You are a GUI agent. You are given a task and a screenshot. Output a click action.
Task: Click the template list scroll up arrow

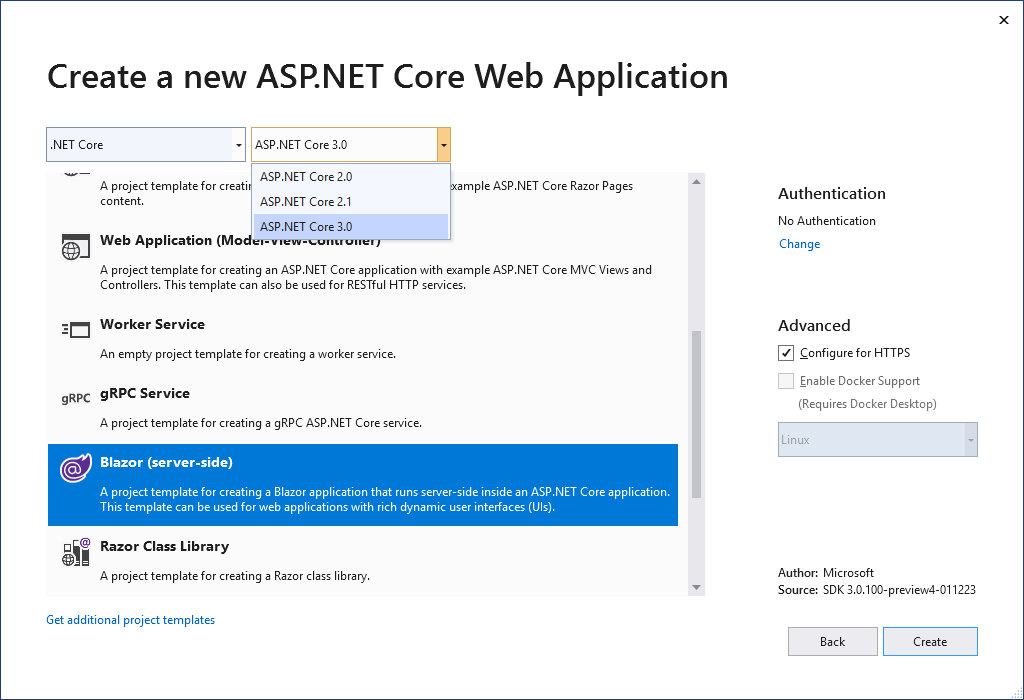point(696,182)
